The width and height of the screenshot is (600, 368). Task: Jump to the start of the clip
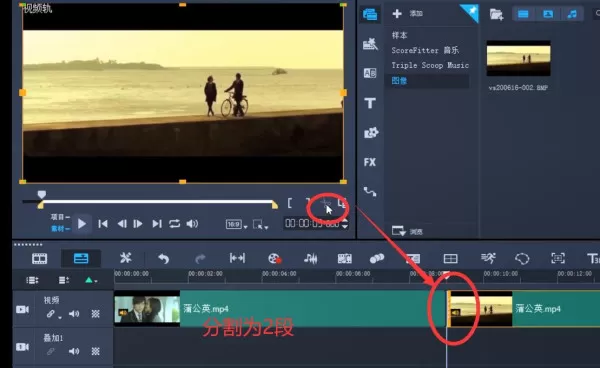coord(103,224)
